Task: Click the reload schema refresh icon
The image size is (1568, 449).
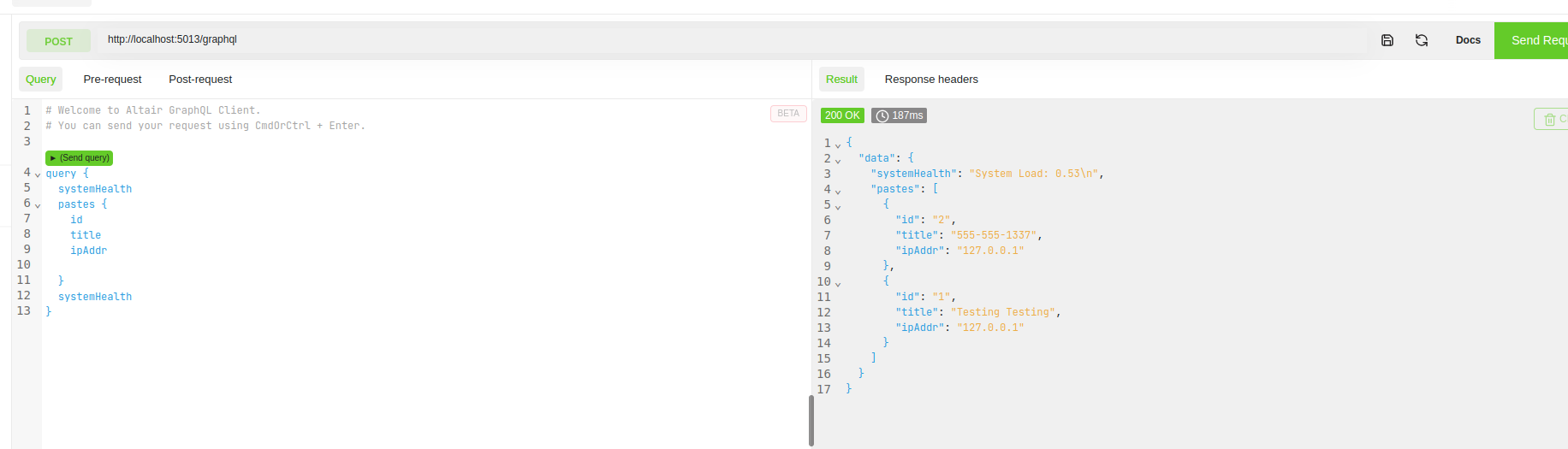Action: [x=1422, y=40]
